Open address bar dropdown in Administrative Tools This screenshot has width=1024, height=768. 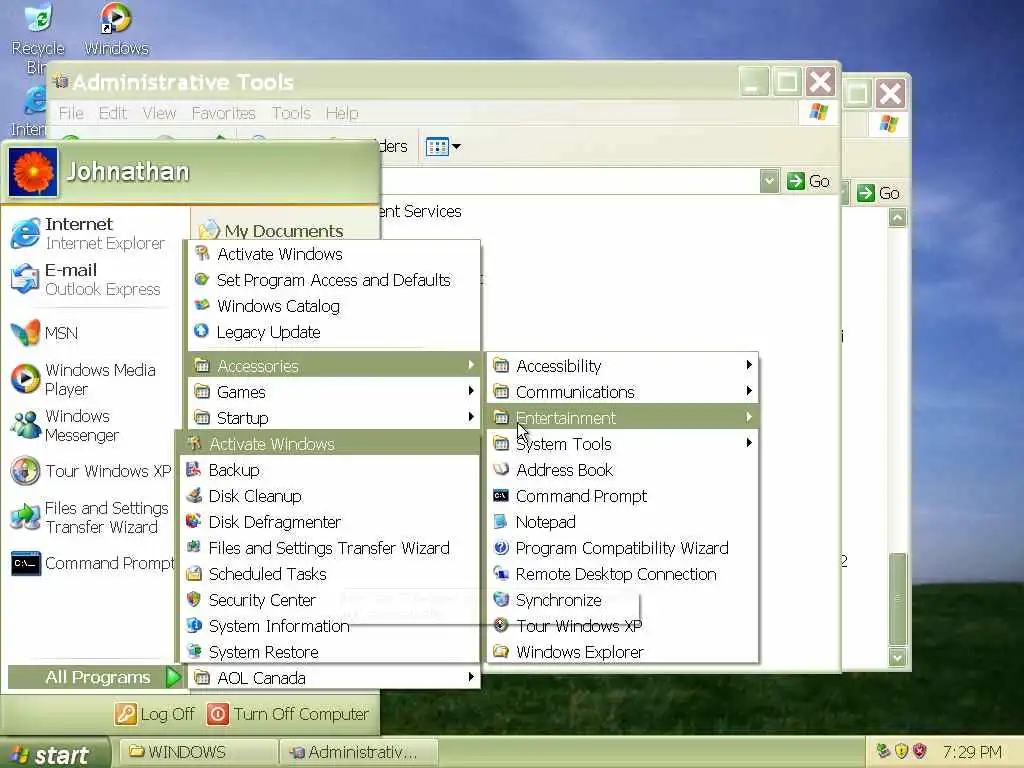[769, 181]
